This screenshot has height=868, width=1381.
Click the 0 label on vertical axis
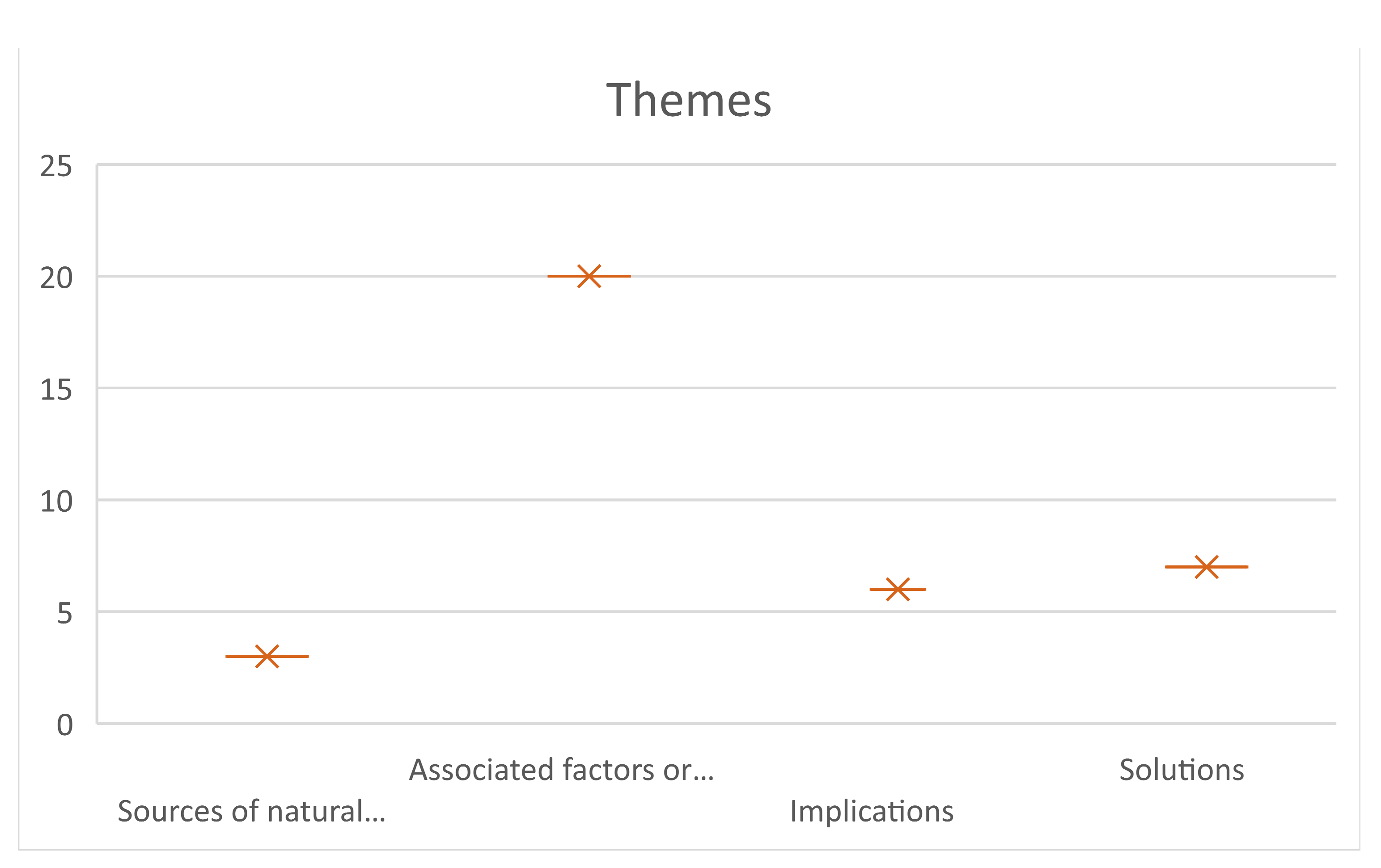(x=64, y=725)
